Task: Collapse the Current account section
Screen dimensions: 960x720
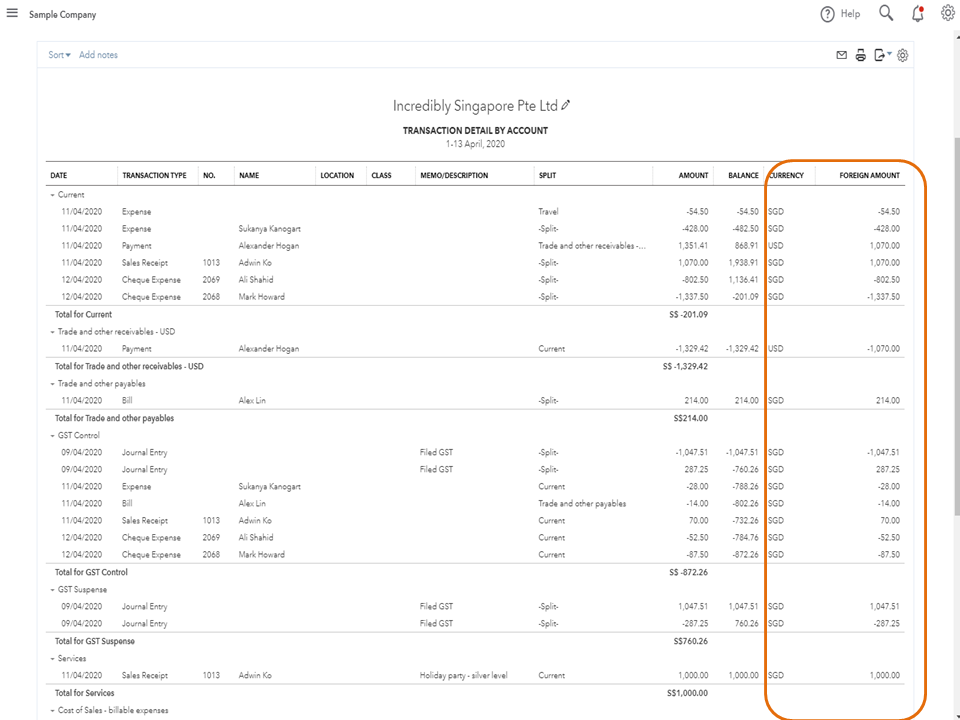Action: (52, 195)
